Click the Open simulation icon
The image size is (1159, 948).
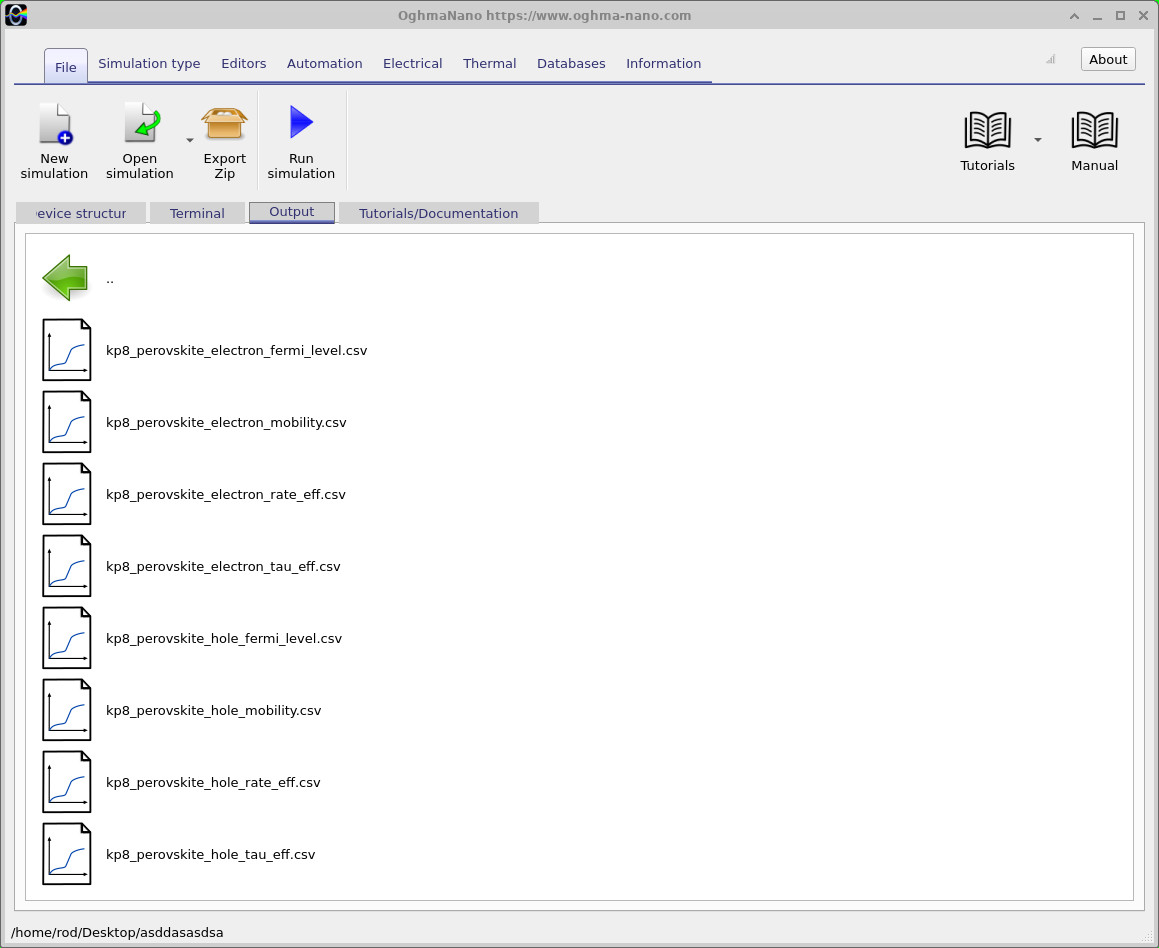(x=141, y=123)
